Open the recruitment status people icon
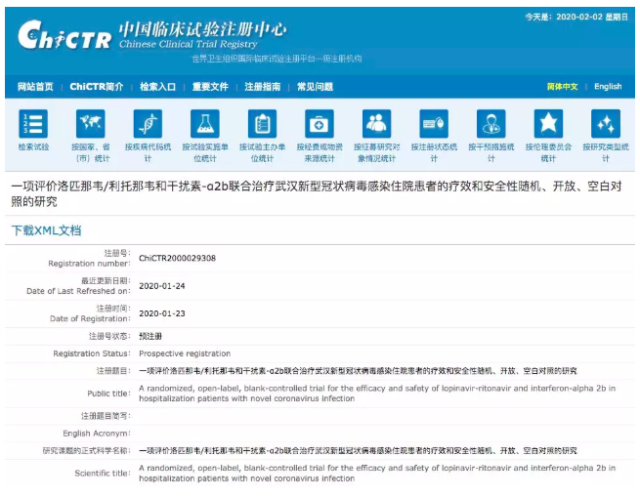Image resolution: width=640 pixels, height=498 pixels. (x=376, y=124)
